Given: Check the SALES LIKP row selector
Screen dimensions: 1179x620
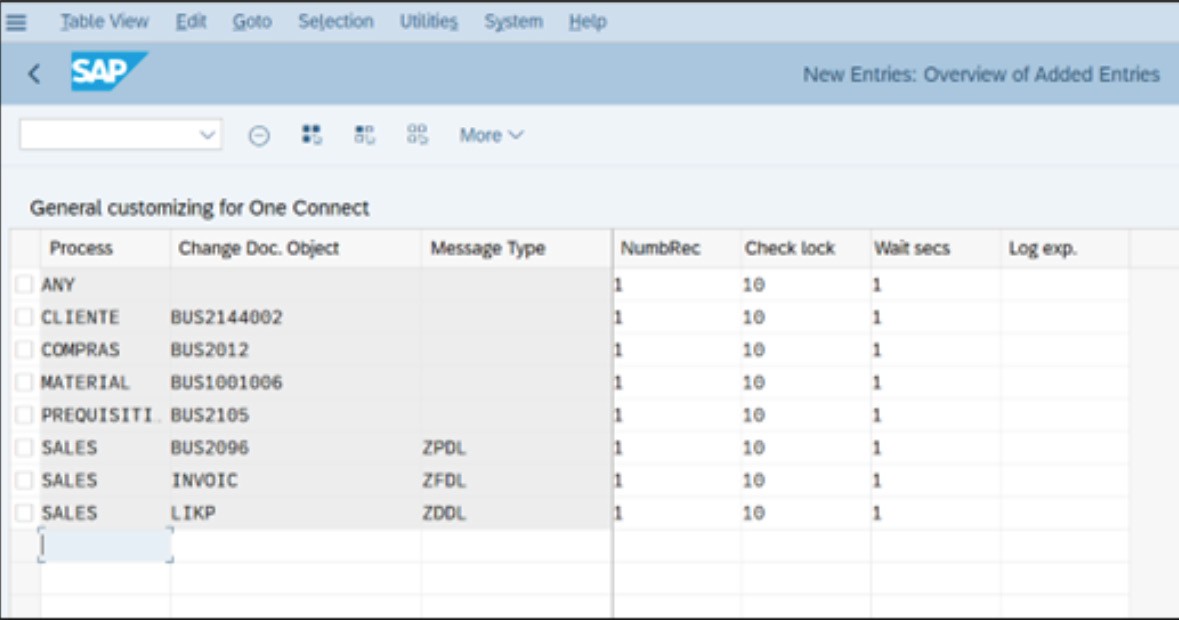Looking at the screenshot, I should click(x=24, y=513).
